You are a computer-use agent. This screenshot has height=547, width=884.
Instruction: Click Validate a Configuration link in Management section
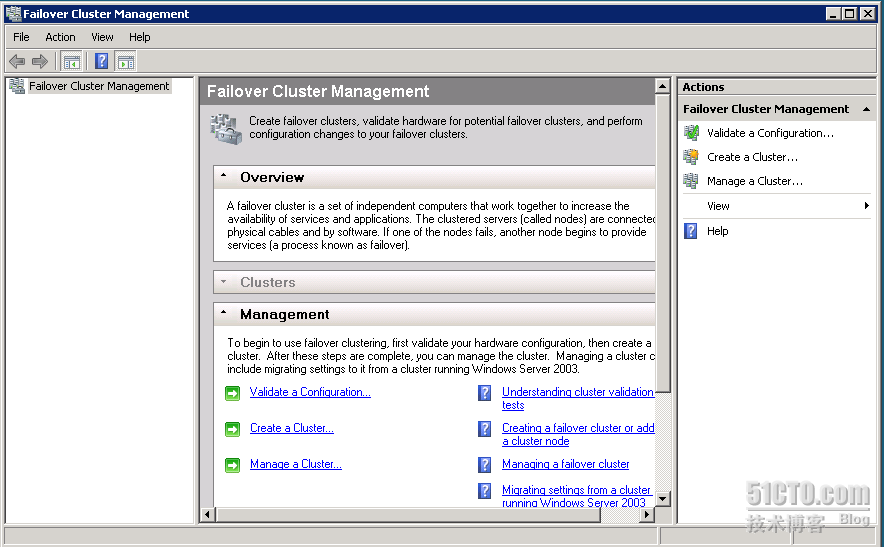(310, 392)
